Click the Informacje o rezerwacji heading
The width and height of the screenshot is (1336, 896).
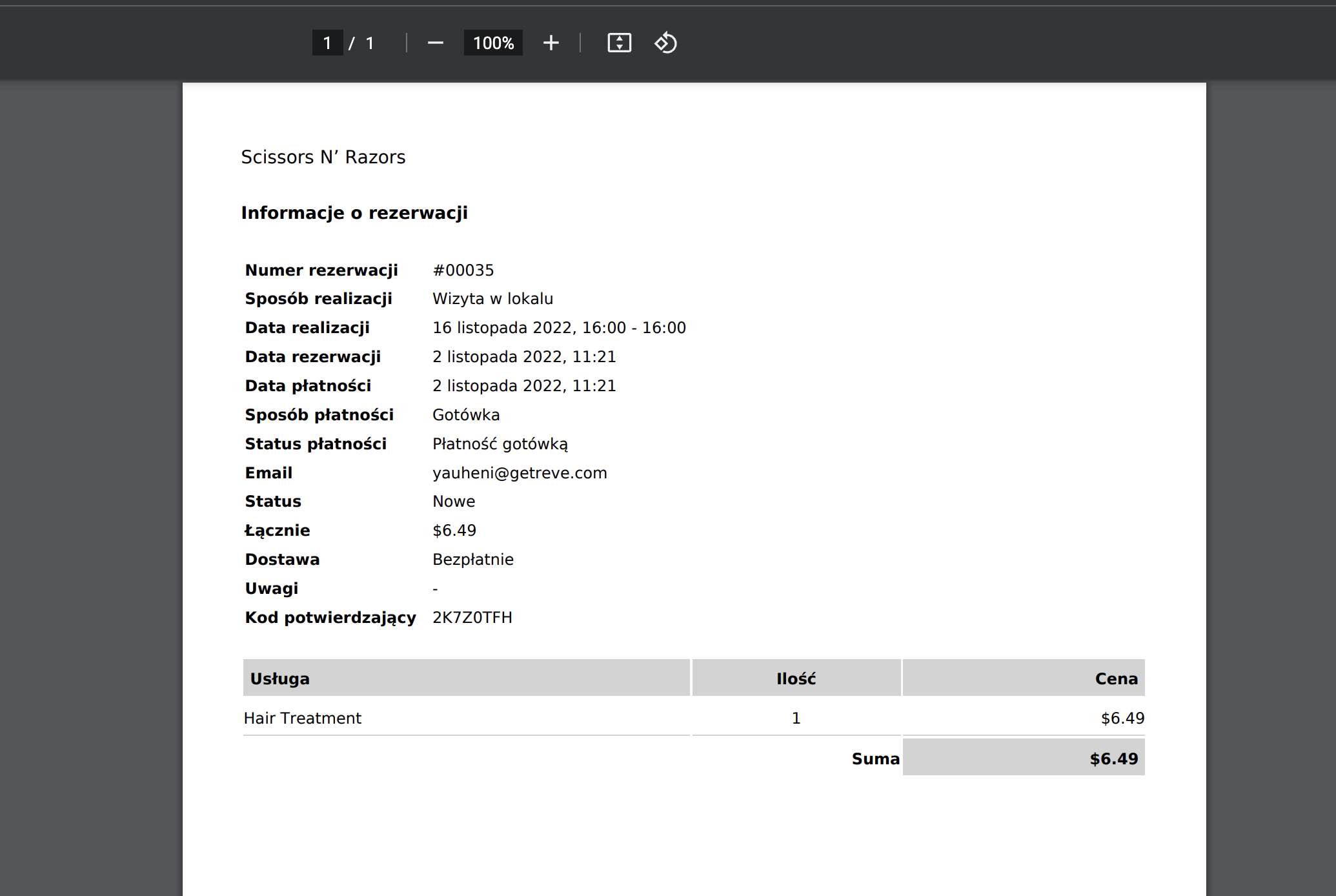(354, 213)
